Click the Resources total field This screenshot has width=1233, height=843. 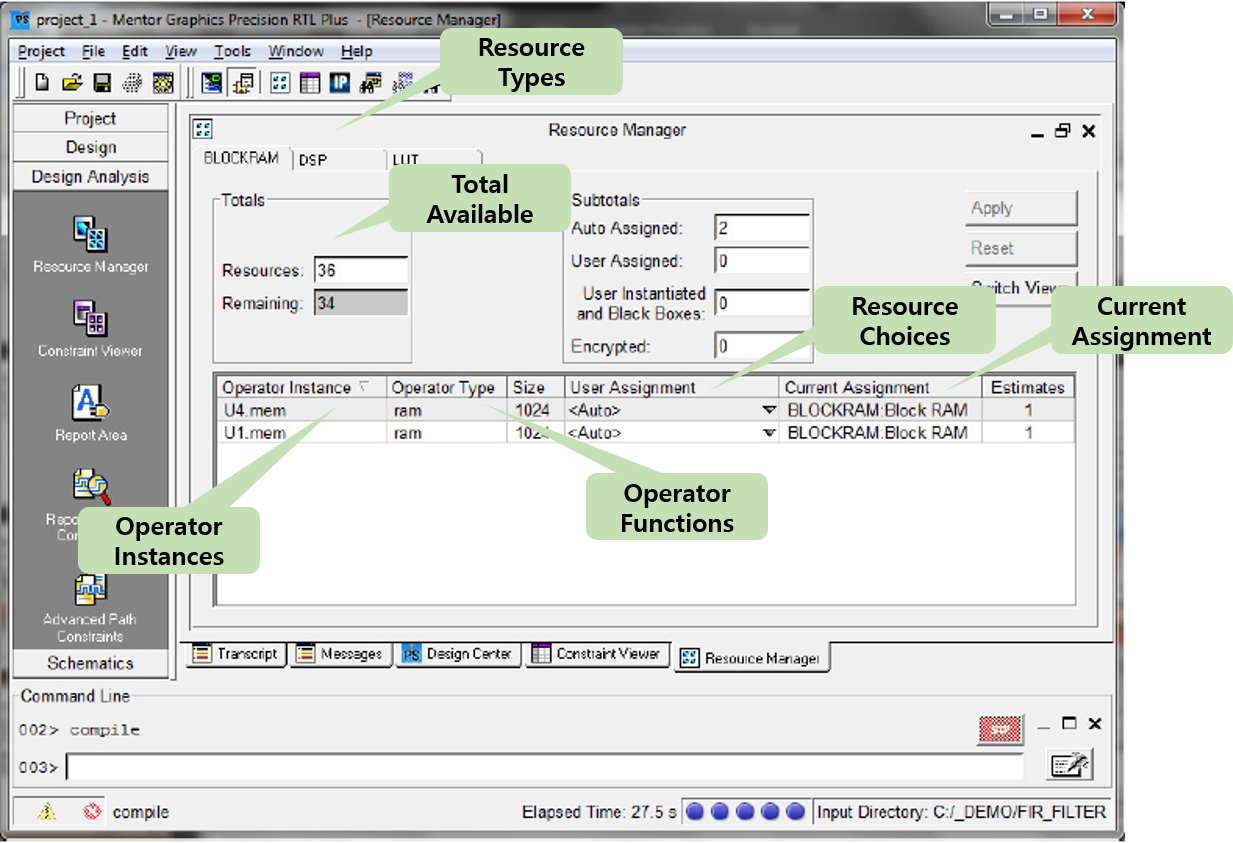pos(361,271)
